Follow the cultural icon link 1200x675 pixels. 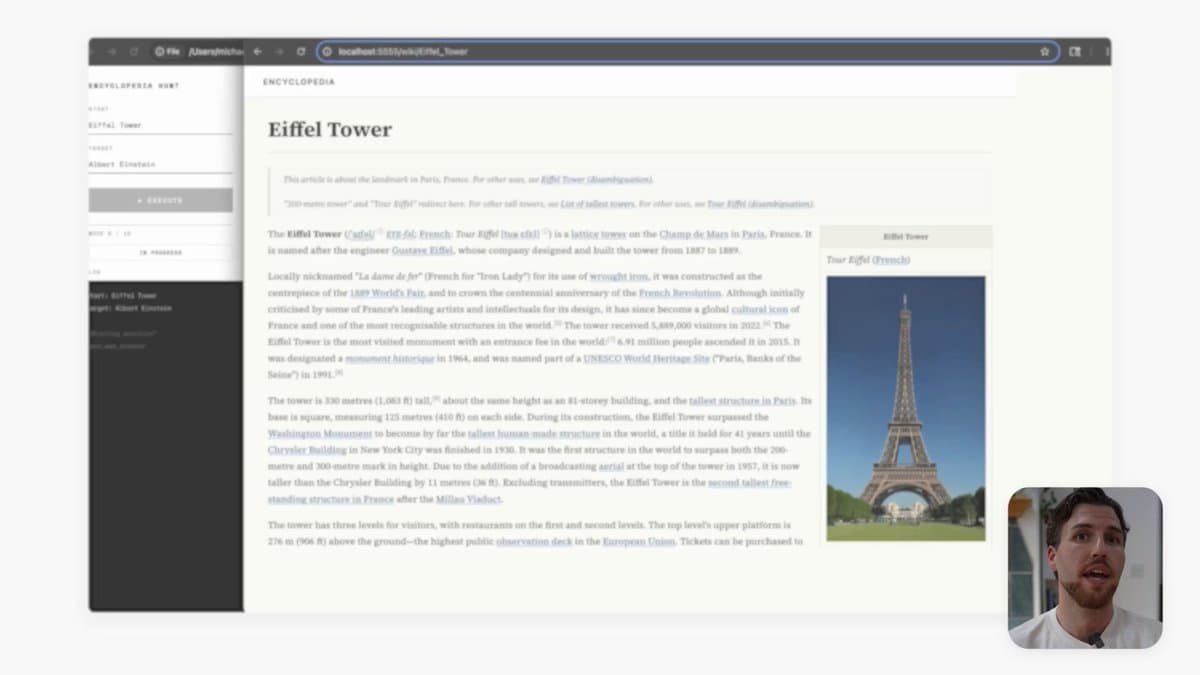(760, 310)
